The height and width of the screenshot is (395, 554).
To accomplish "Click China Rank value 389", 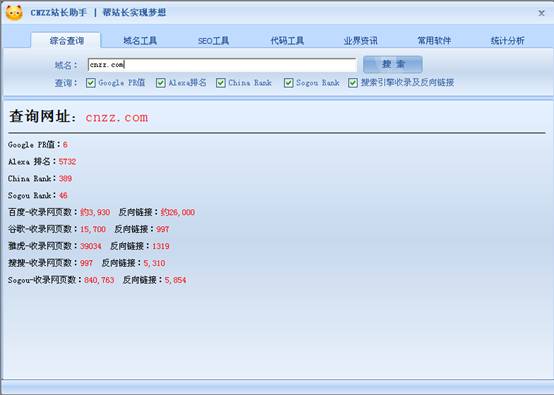I will pyautogui.click(x=65, y=178).
